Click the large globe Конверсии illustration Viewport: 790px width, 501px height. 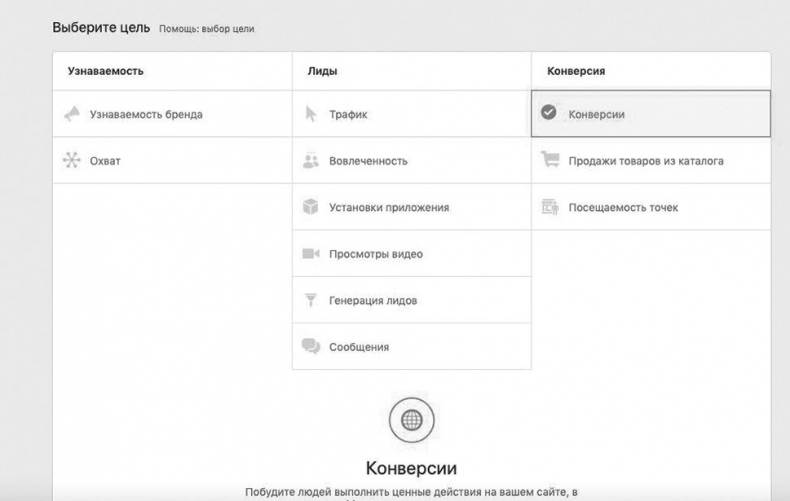[x=411, y=421]
